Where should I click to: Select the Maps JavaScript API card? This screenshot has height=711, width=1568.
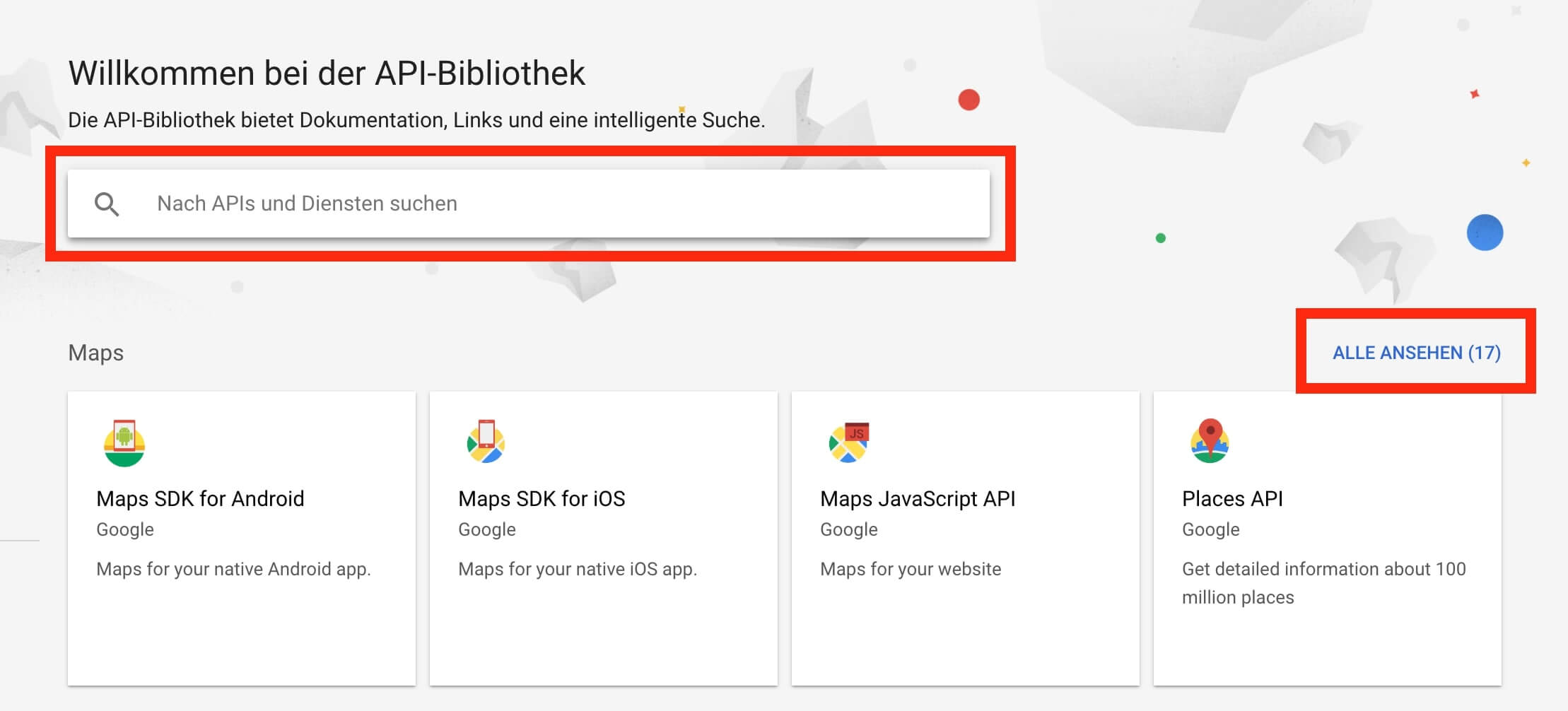pyautogui.click(x=965, y=537)
